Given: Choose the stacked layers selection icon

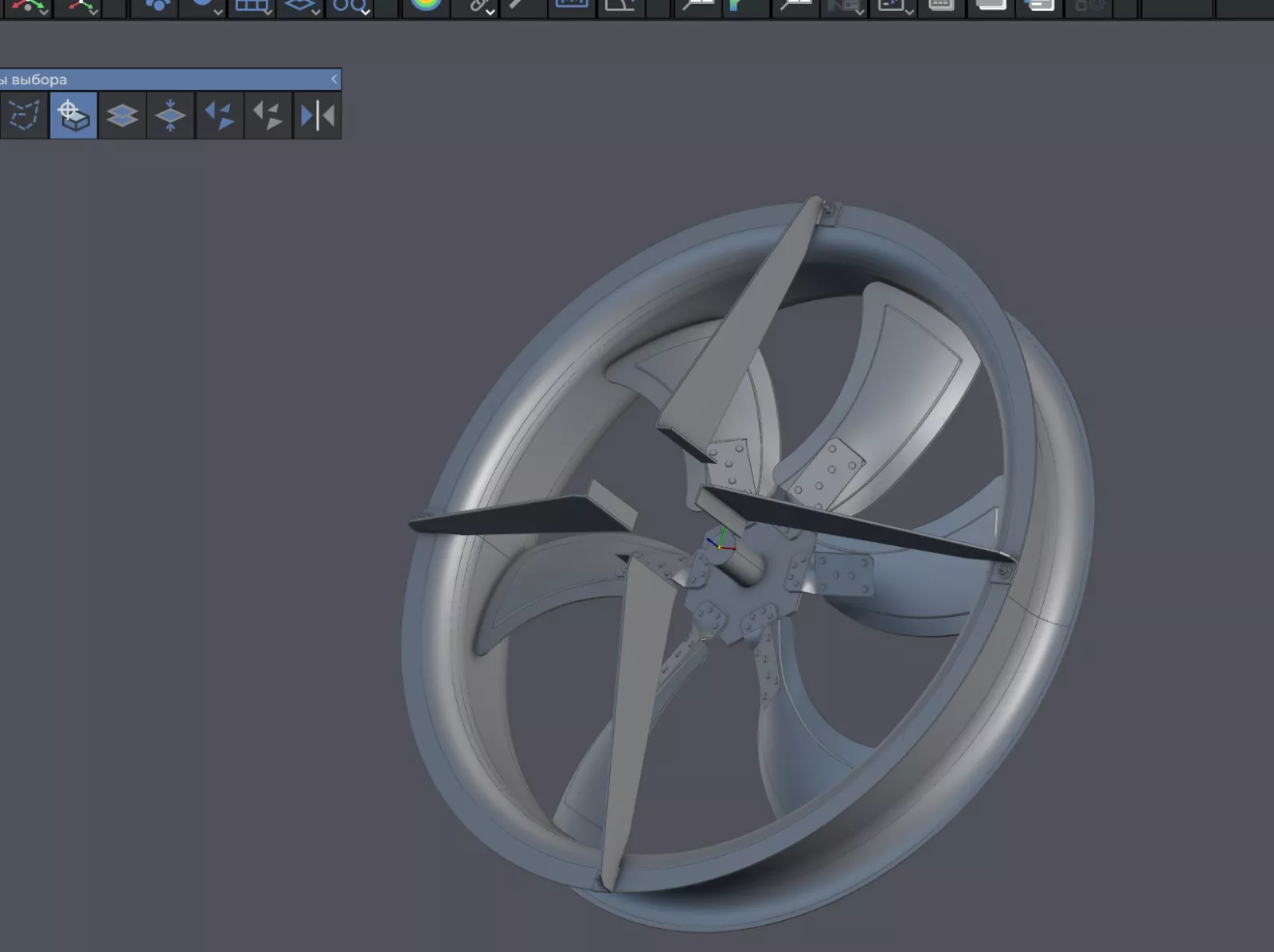Looking at the screenshot, I should [x=122, y=115].
